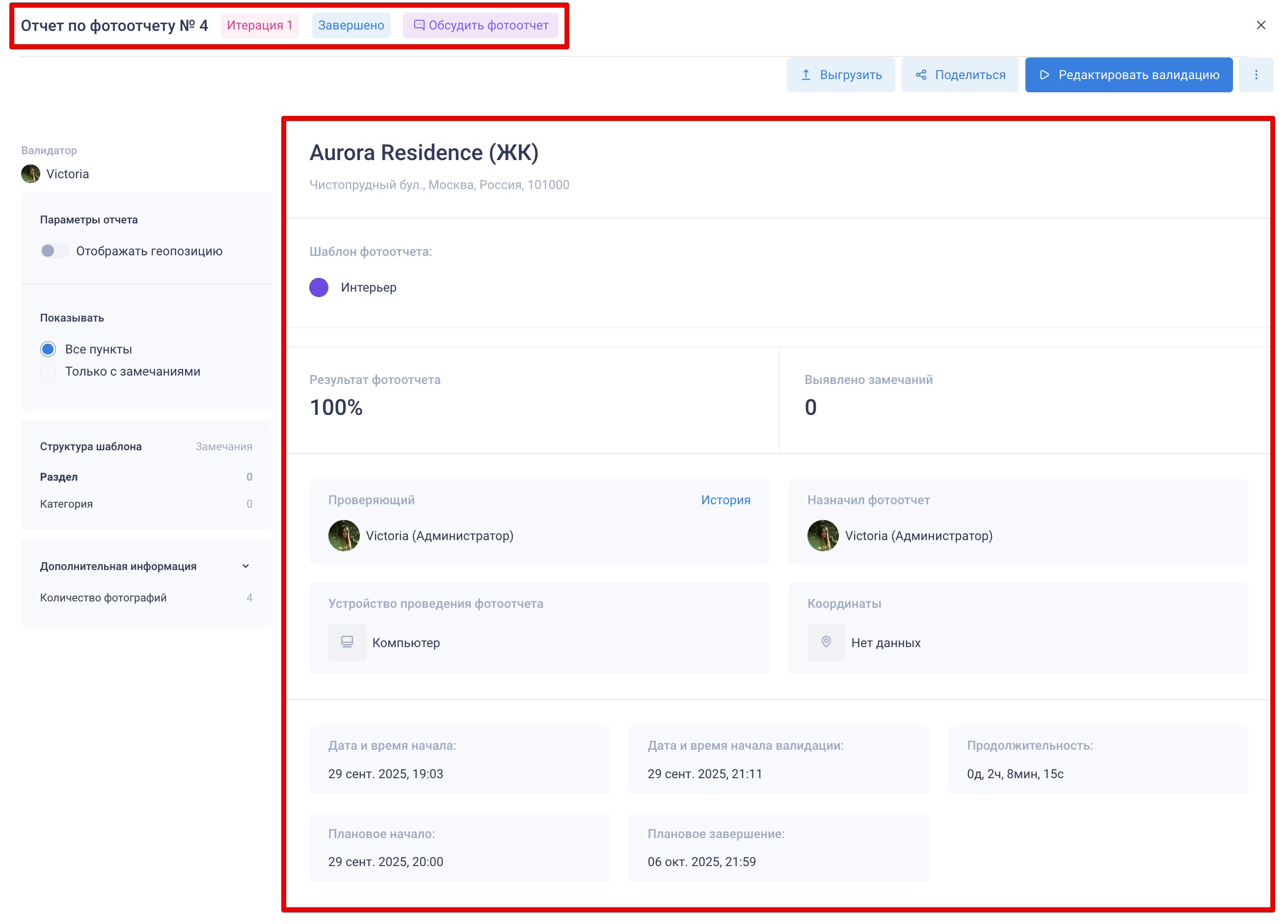Click the chat icon on Обсудить фотоотчет
This screenshot has width=1288, height=924.
419,25
